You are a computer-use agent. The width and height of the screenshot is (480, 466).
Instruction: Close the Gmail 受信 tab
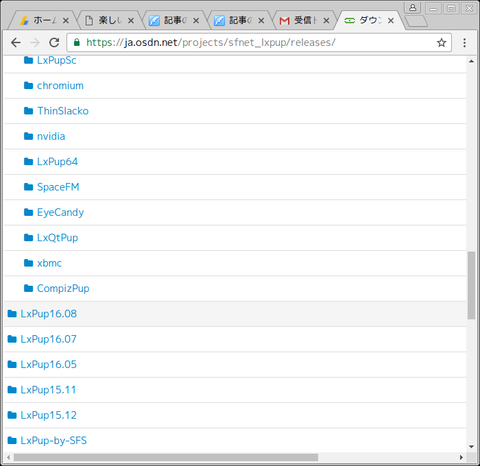pos(326,21)
